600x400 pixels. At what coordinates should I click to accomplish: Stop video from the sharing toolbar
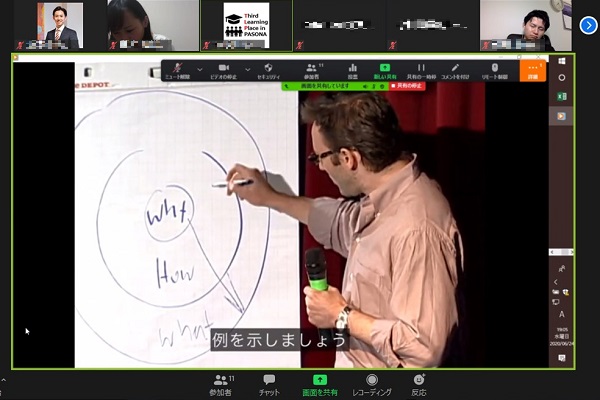(224, 70)
